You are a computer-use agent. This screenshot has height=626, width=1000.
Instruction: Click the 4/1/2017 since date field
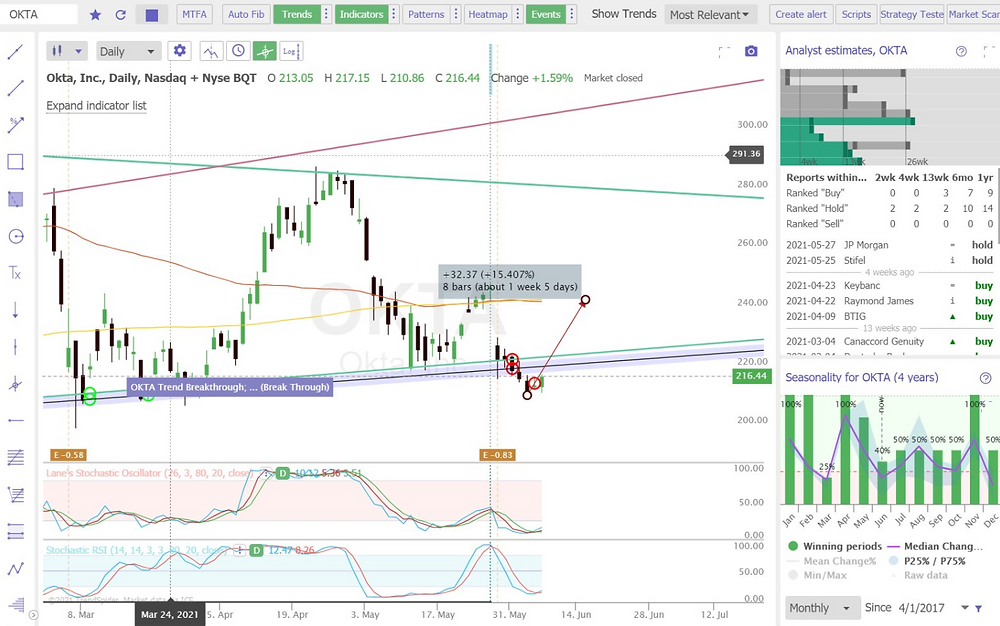(922, 608)
